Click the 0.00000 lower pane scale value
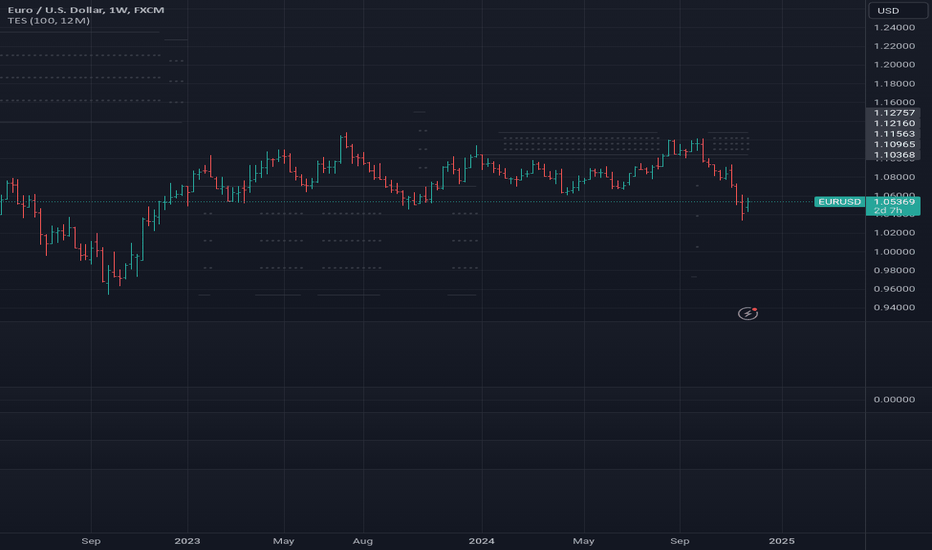Screen dimensions: 932x550 [894, 399]
